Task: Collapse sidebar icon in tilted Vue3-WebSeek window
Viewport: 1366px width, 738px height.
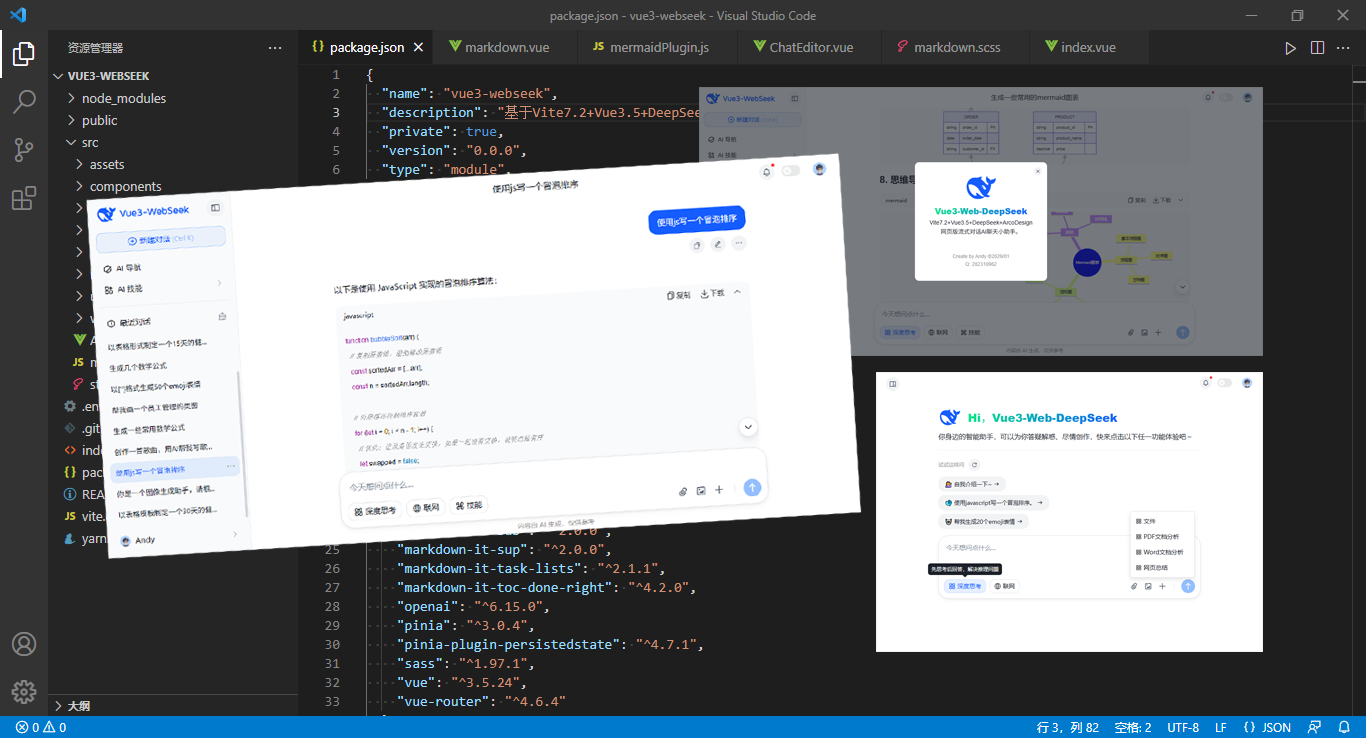Action: click(x=215, y=208)
